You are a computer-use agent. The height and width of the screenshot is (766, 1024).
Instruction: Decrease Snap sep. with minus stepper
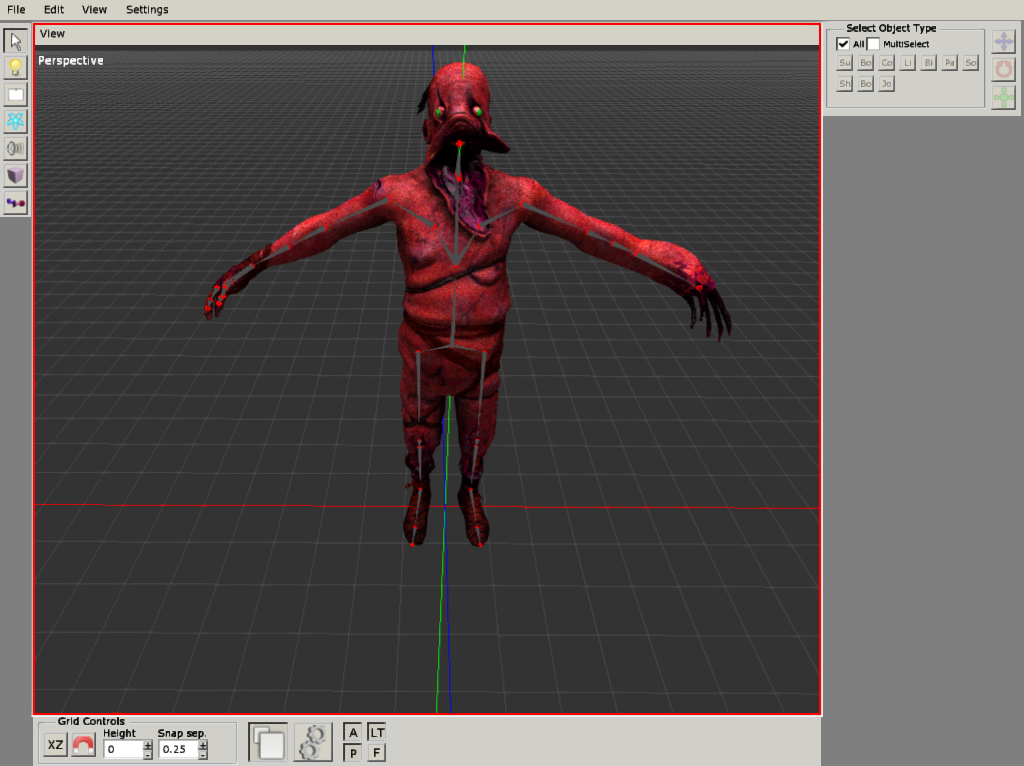(x=204, y=755)
